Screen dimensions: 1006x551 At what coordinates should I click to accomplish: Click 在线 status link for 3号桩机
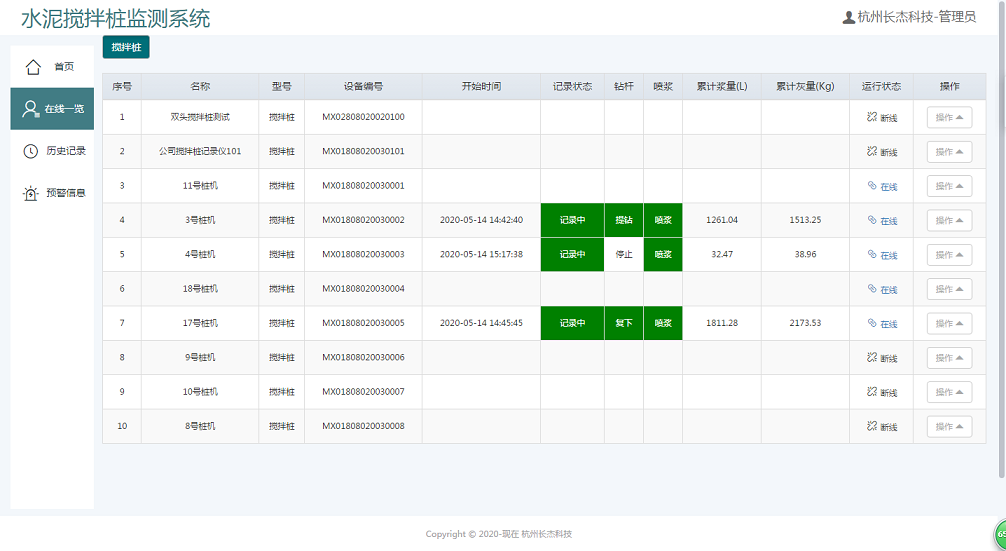pyautogui.click(x=888, y=221)
